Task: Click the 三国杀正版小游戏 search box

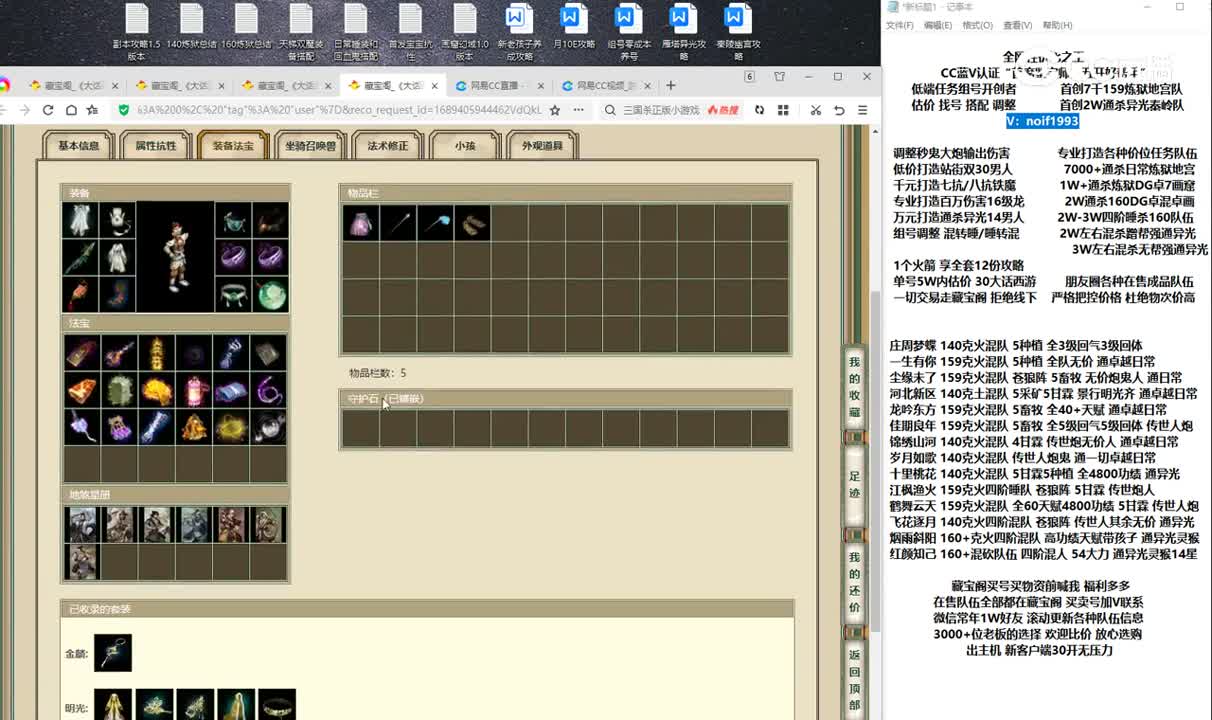Action: pyautogui.click(x=662, y=110)
